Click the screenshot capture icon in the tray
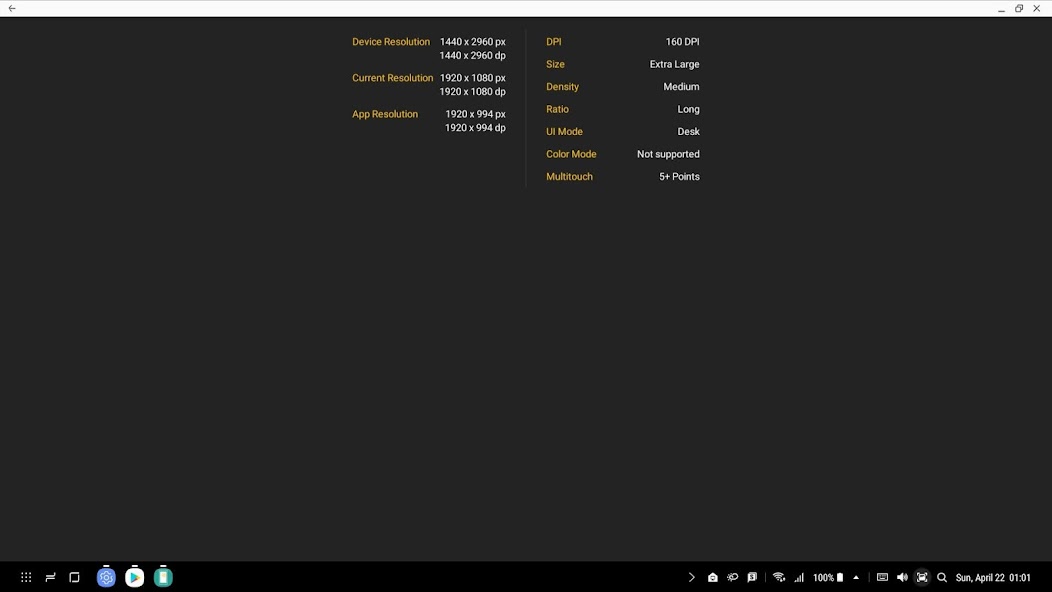1052x592 pixels. pyautogui.click(x=712, y=577)
